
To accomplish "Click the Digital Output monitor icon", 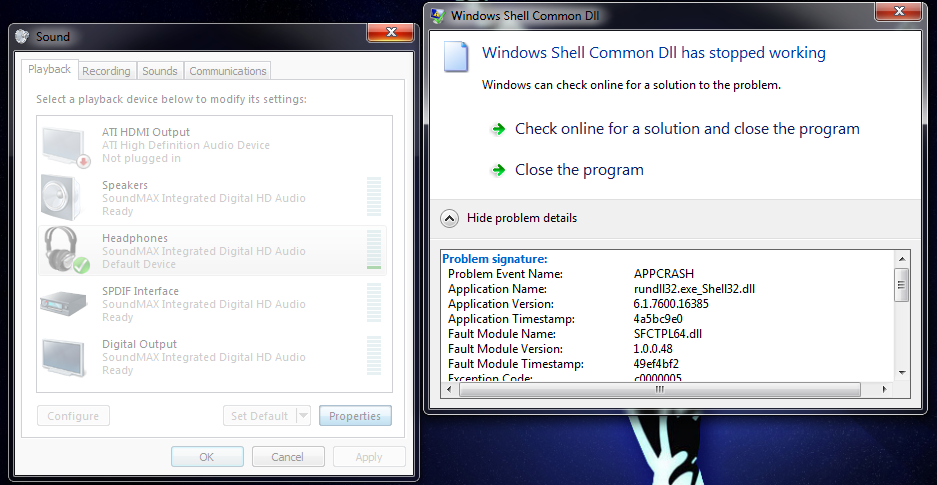I will pyautogui.click(x=63, y=357).
